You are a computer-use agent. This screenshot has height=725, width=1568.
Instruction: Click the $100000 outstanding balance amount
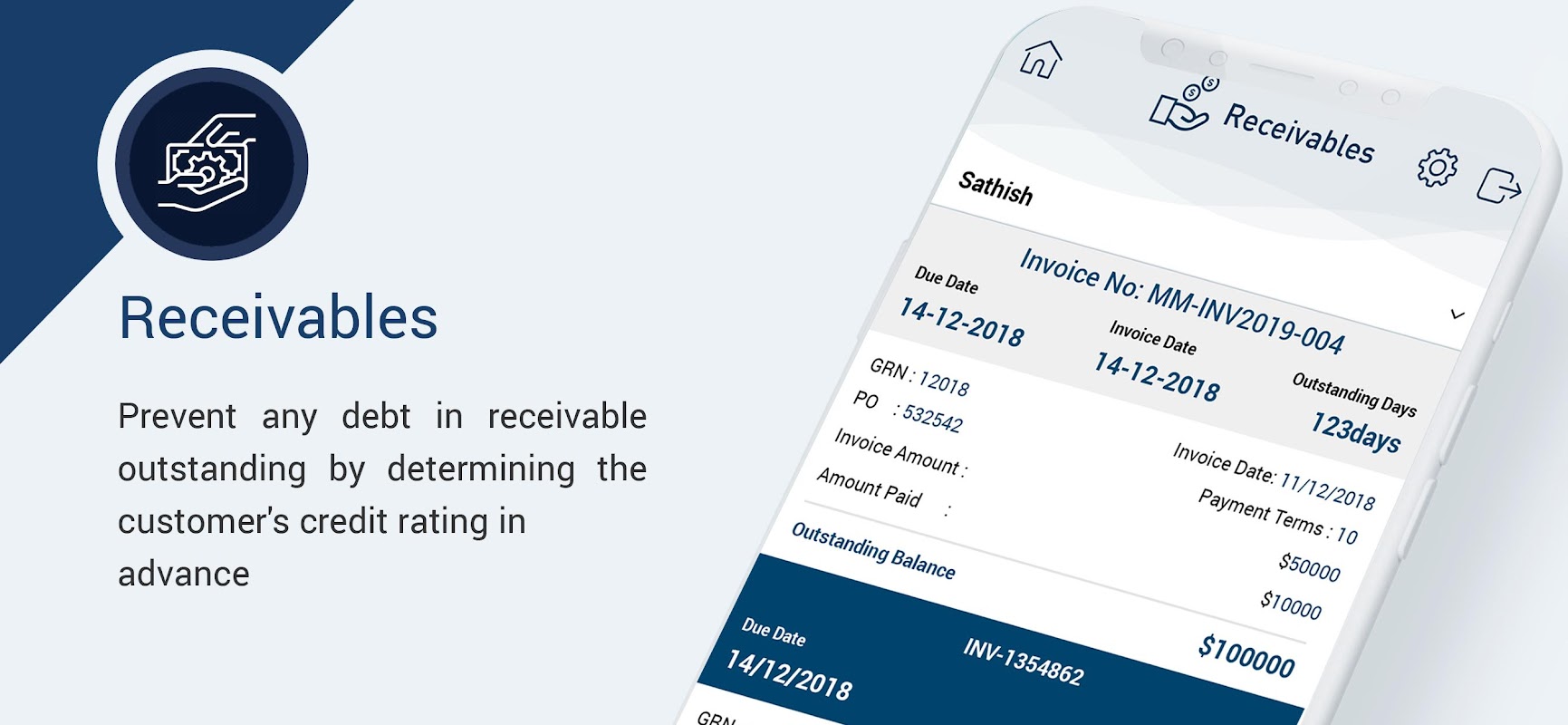[1246, 656]
